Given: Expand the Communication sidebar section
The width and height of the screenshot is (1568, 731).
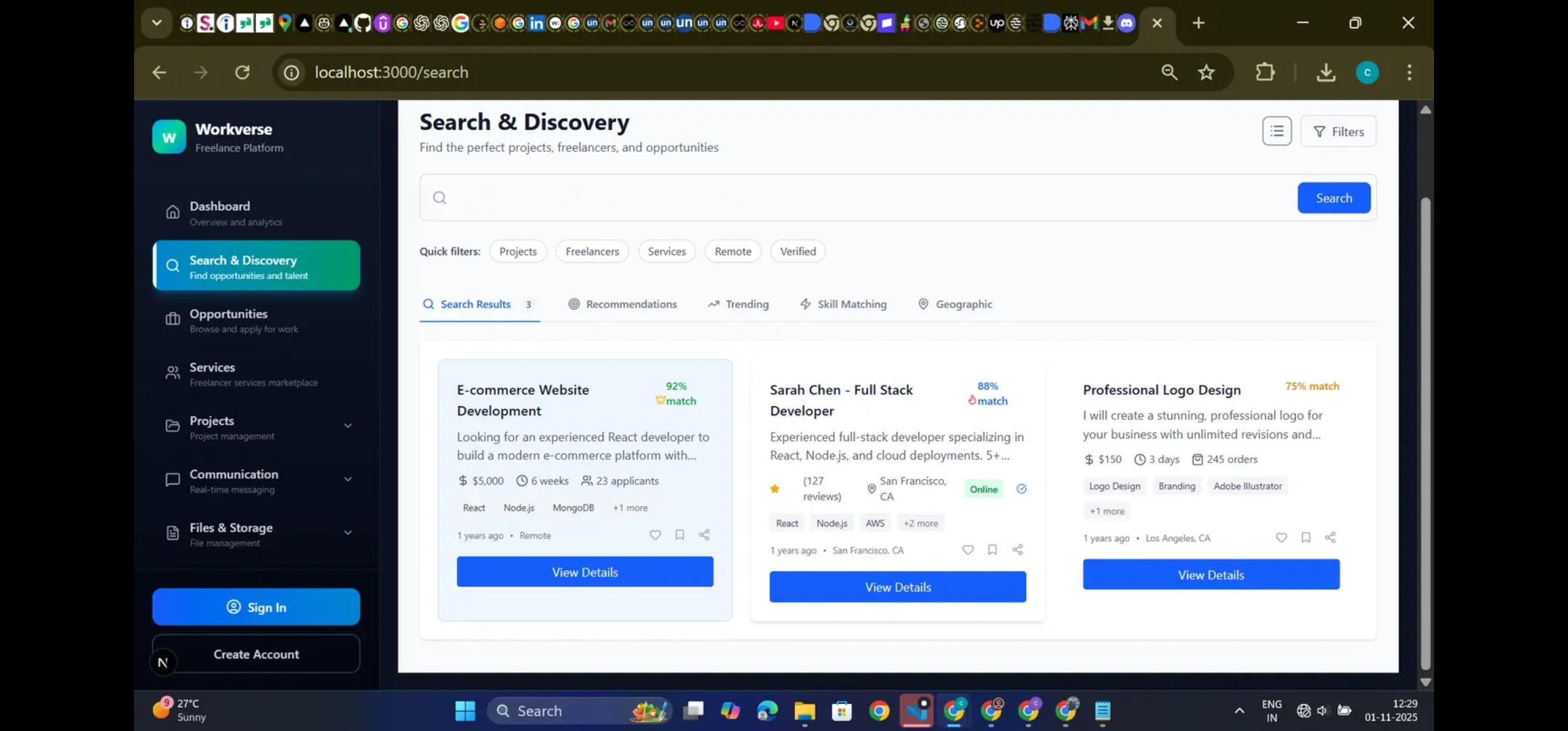Looking at the screenshot, I should (x=347, y=479).
